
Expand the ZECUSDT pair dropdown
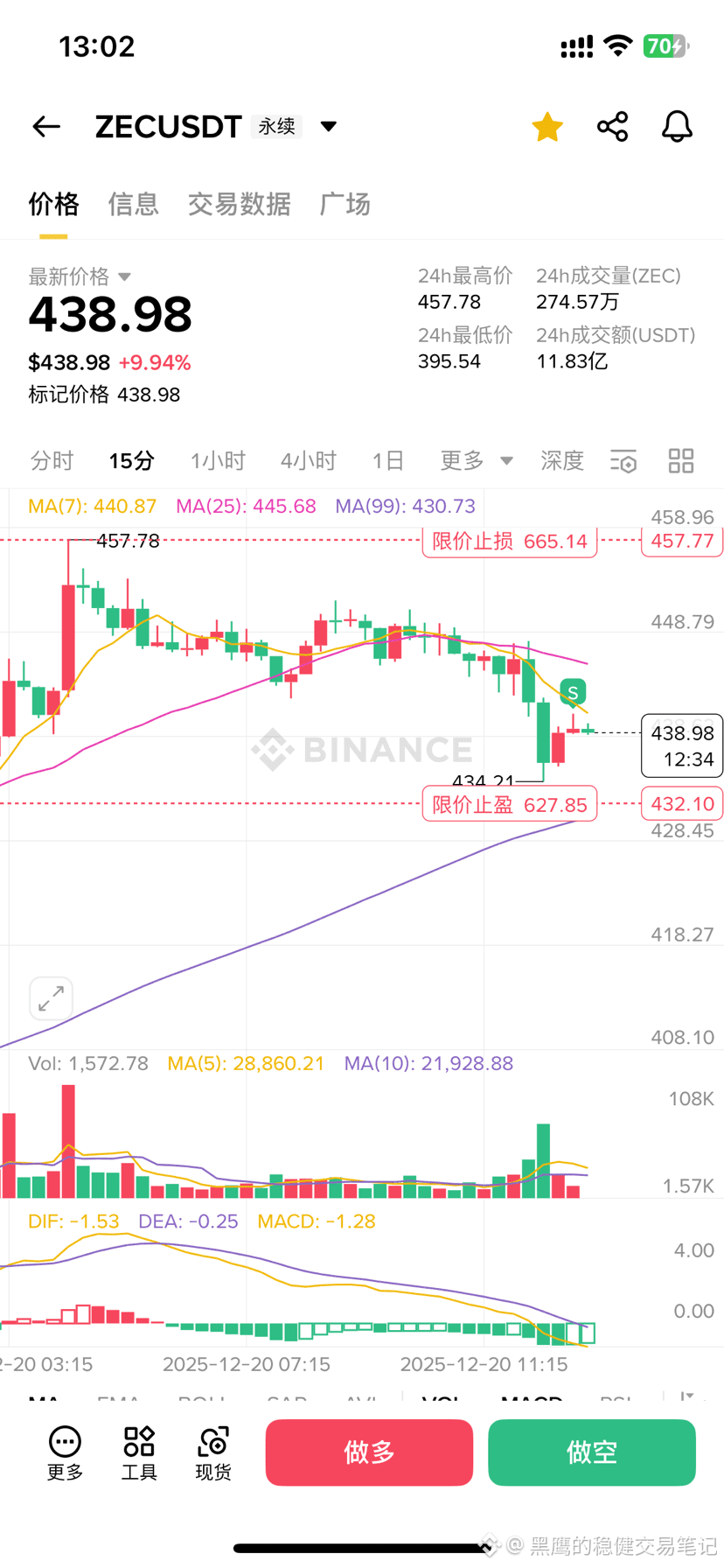(328, 126)
